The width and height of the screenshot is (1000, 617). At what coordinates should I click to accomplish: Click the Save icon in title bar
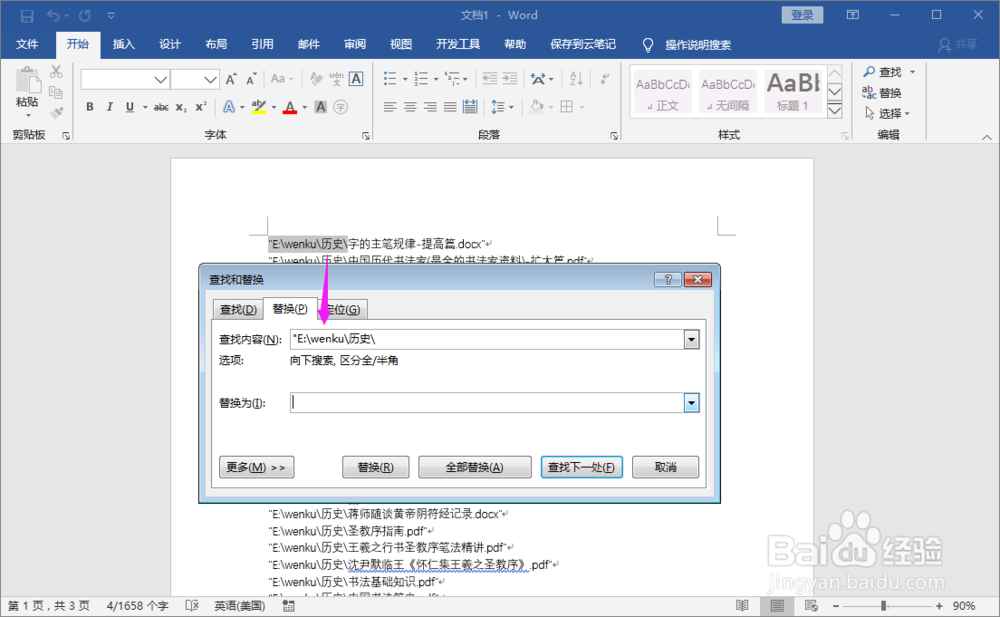(x=27, y=15)
